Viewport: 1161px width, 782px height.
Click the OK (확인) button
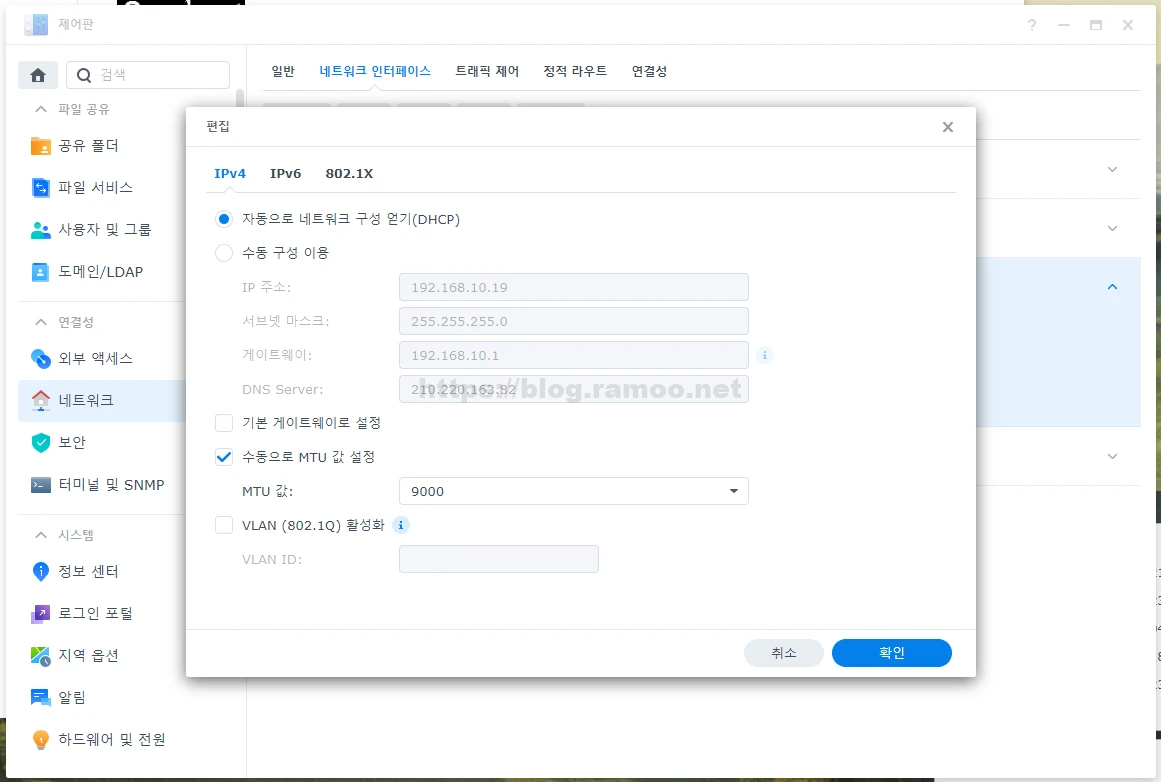click(891, 653)
